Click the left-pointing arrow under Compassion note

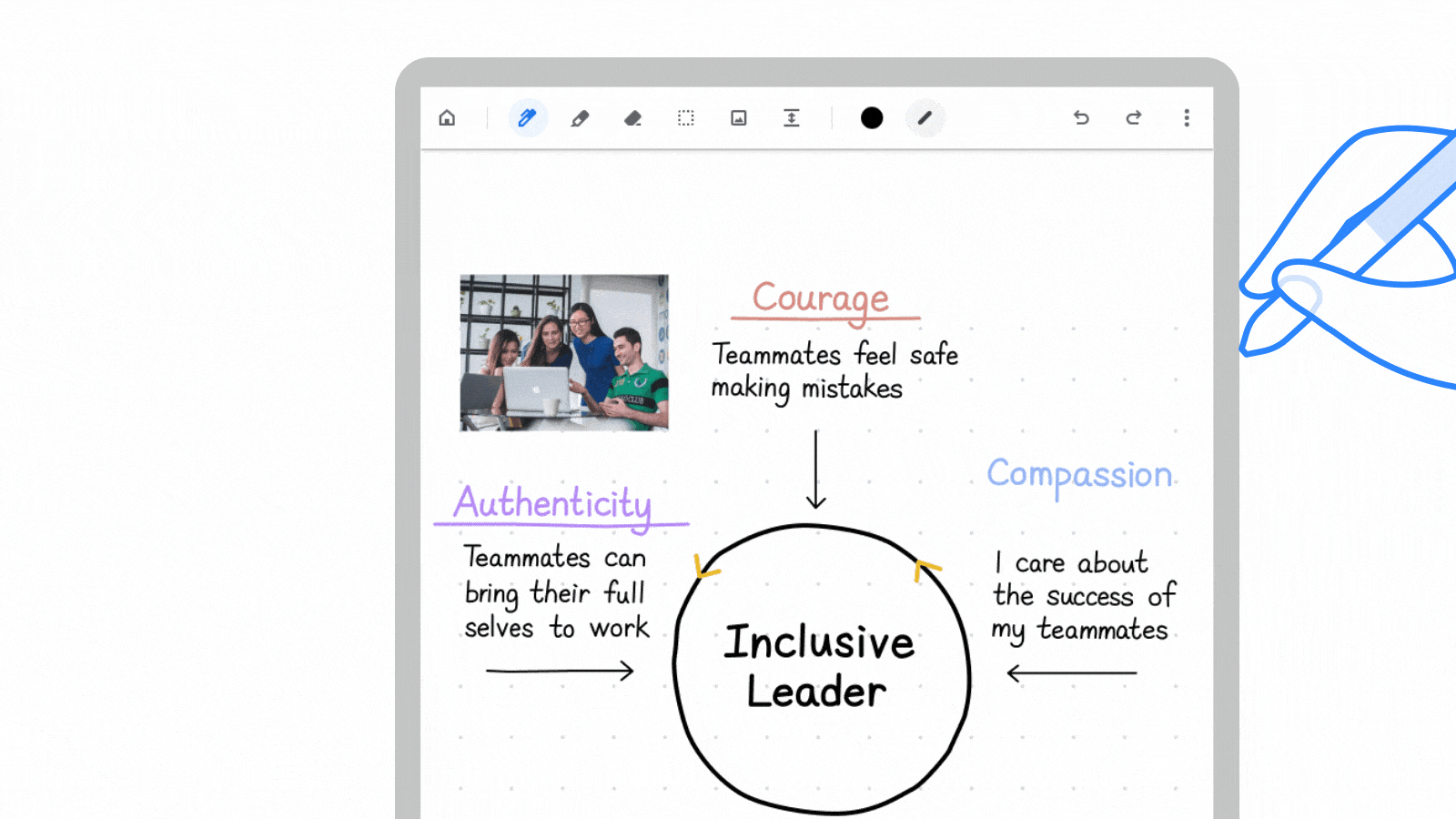tap(1072, 673)
